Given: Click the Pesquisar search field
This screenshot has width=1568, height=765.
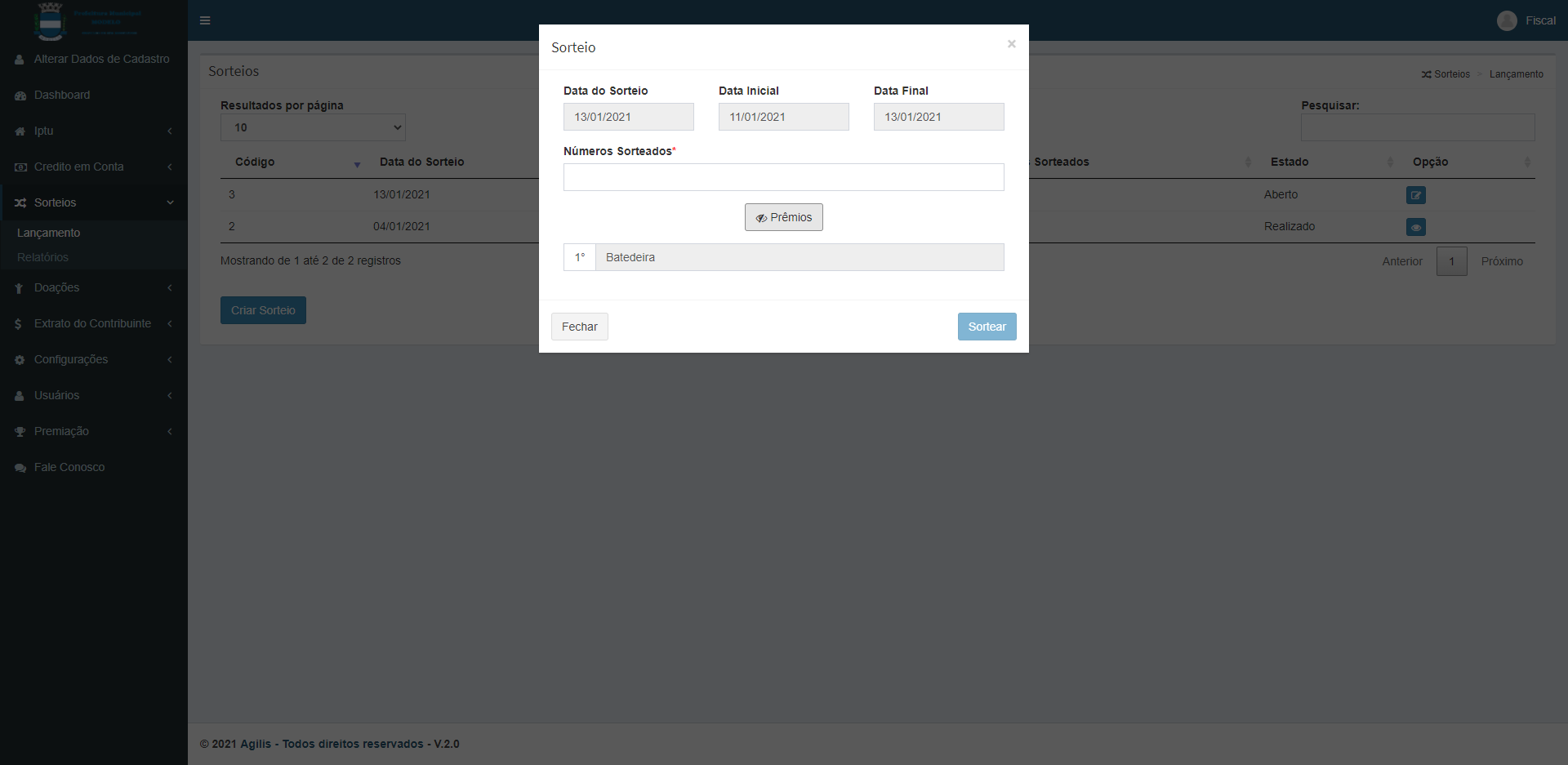Looking at the screenshot, I should click(1417, 127).
